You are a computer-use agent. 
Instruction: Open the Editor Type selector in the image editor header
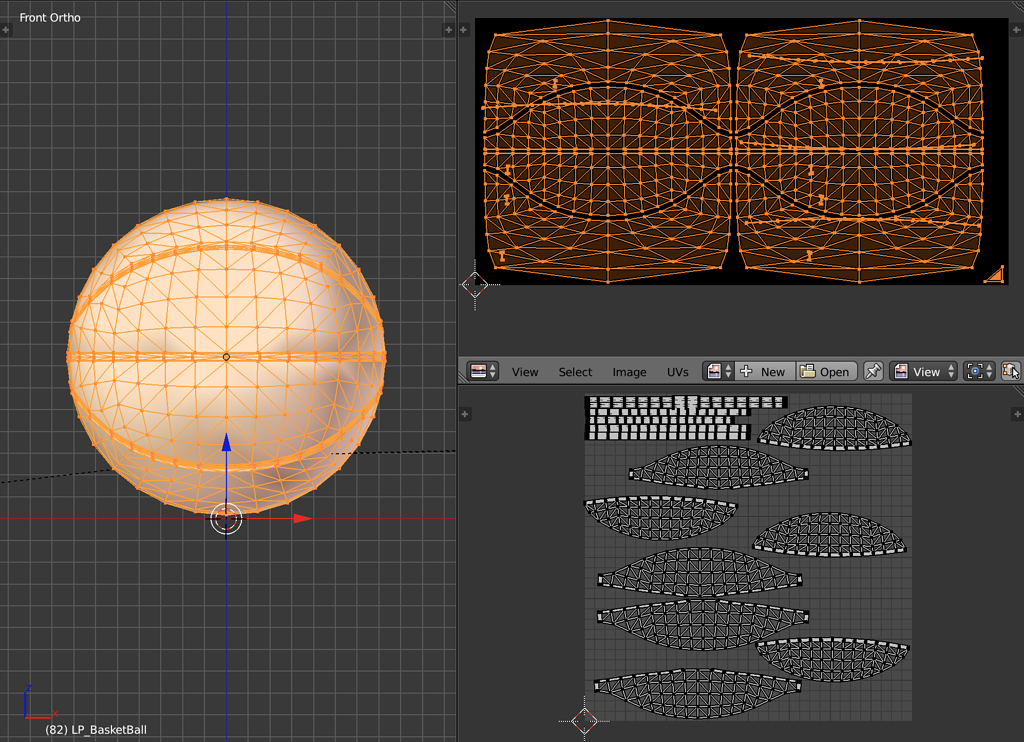(x=478, y=371)
